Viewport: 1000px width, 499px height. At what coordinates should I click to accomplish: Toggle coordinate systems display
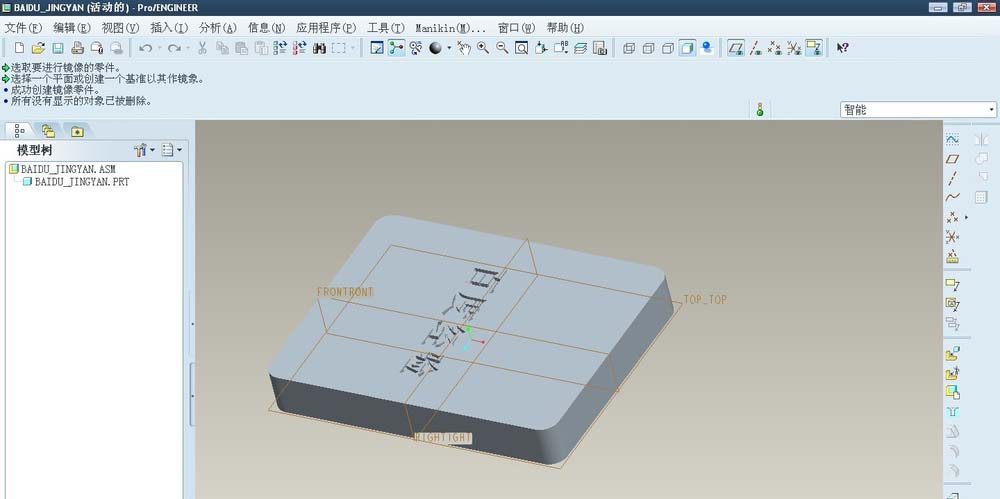pos(794,48)
